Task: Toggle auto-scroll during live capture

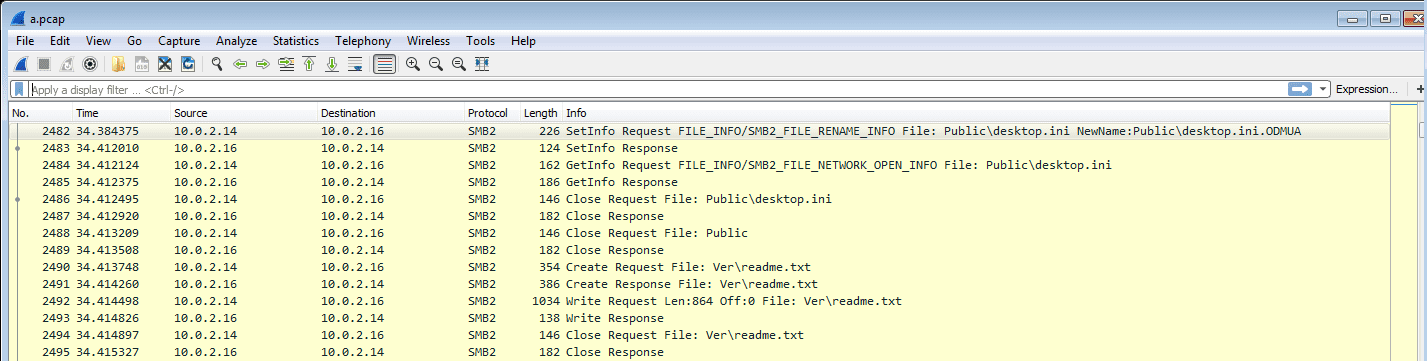Action: pos(355,64)
